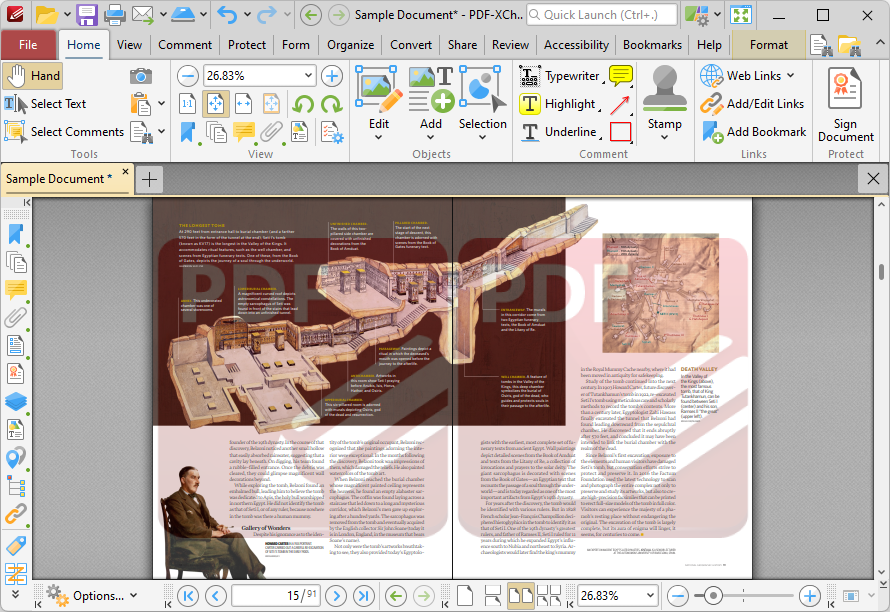Open the Format ribbon tab

[769, 45]
